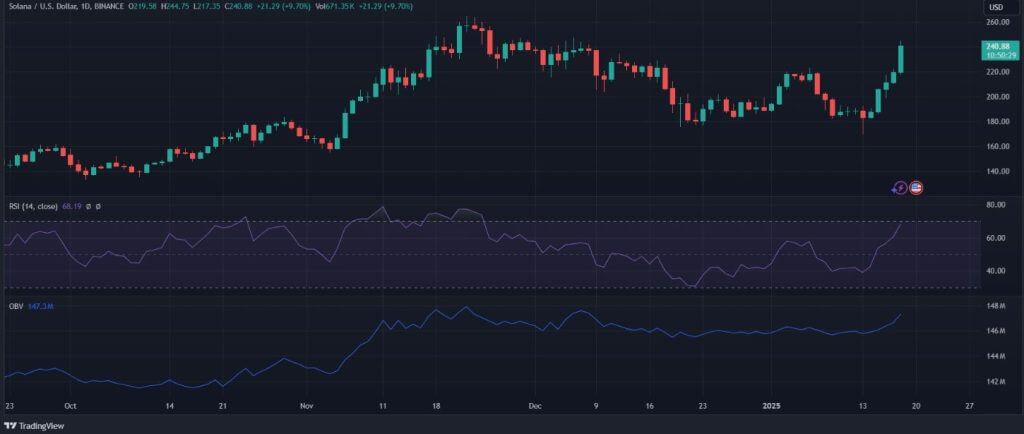This screenshot has width=1024, height=434.
Task: Click the low price L217.35 in header
Action: 208,6
